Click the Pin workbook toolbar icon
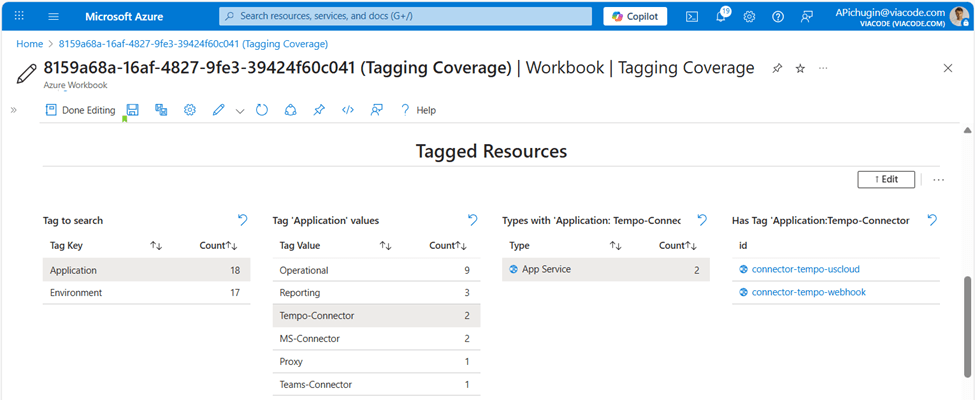 (x=319, y=110)
